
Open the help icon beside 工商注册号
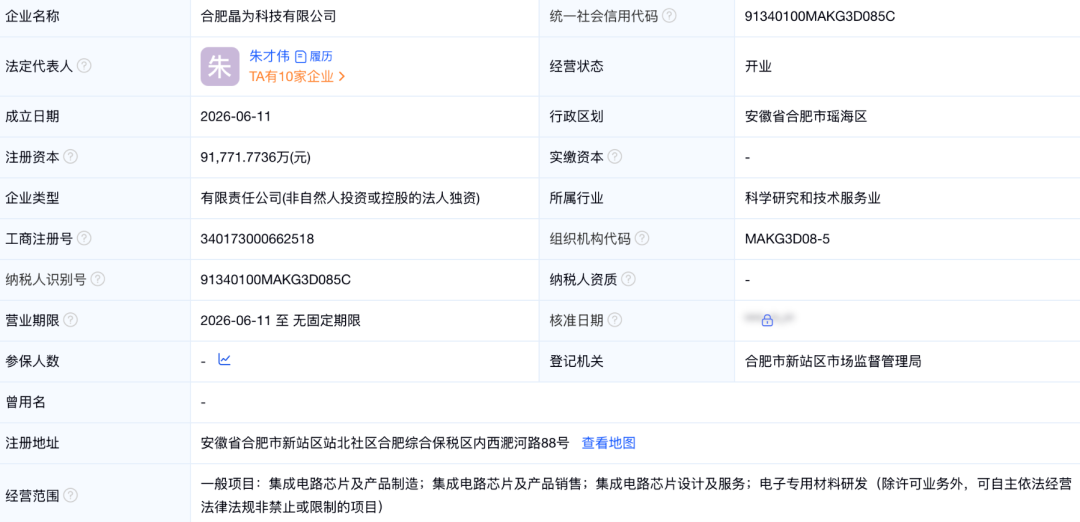pos(84,238)
